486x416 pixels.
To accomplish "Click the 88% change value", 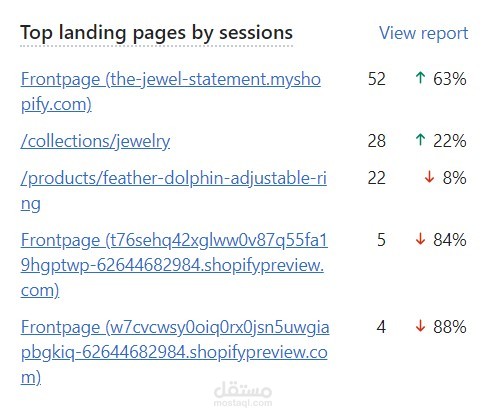I will pos(450,327).
